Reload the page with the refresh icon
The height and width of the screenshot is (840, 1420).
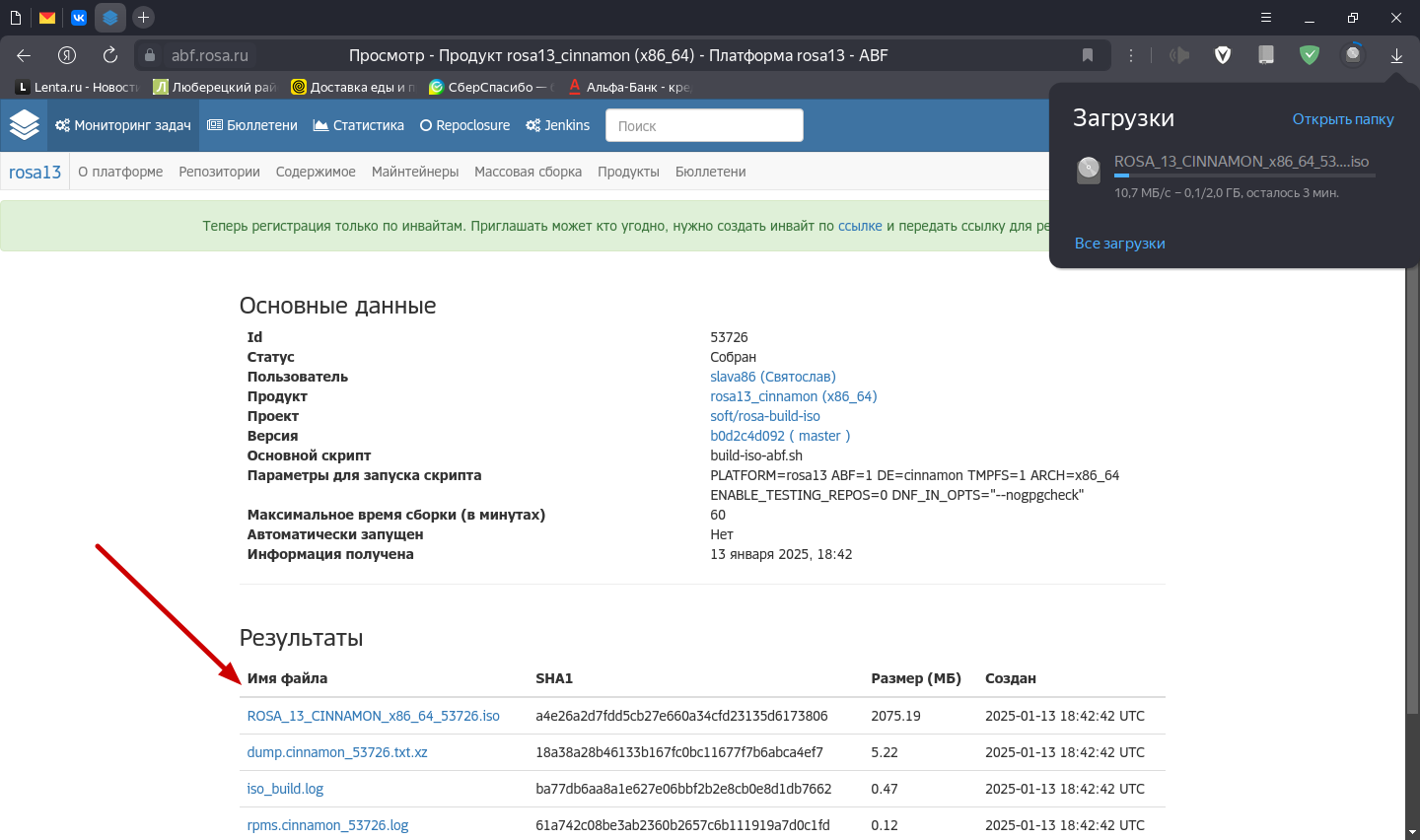110,55
